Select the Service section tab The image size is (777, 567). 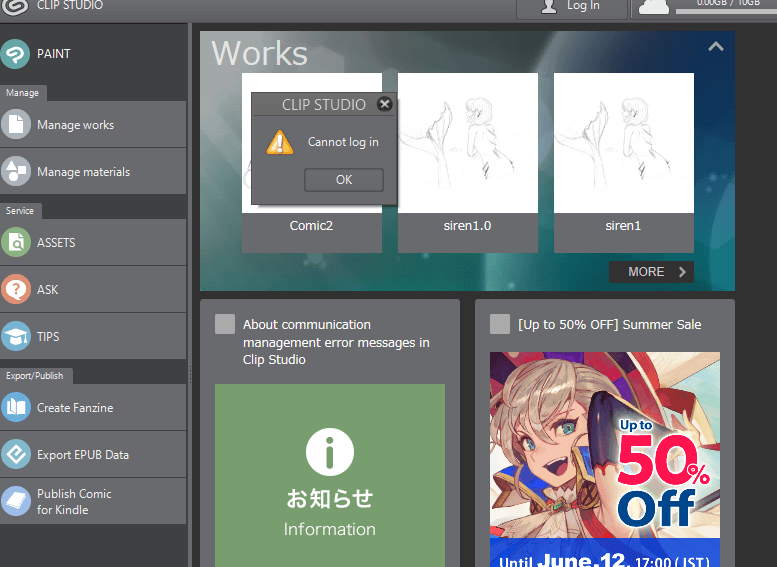point(20,211)
